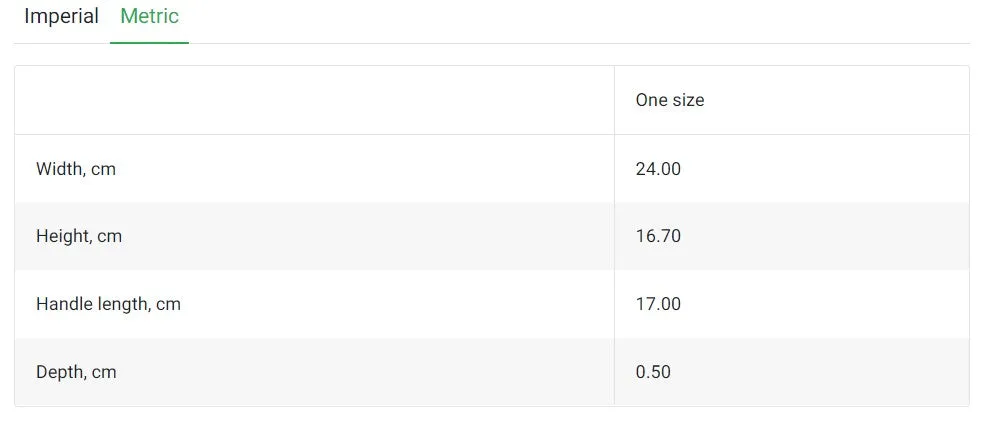Viewport: 996px width, 427px height.
Task: Select the Metric tab
Action: pos(149,16)
